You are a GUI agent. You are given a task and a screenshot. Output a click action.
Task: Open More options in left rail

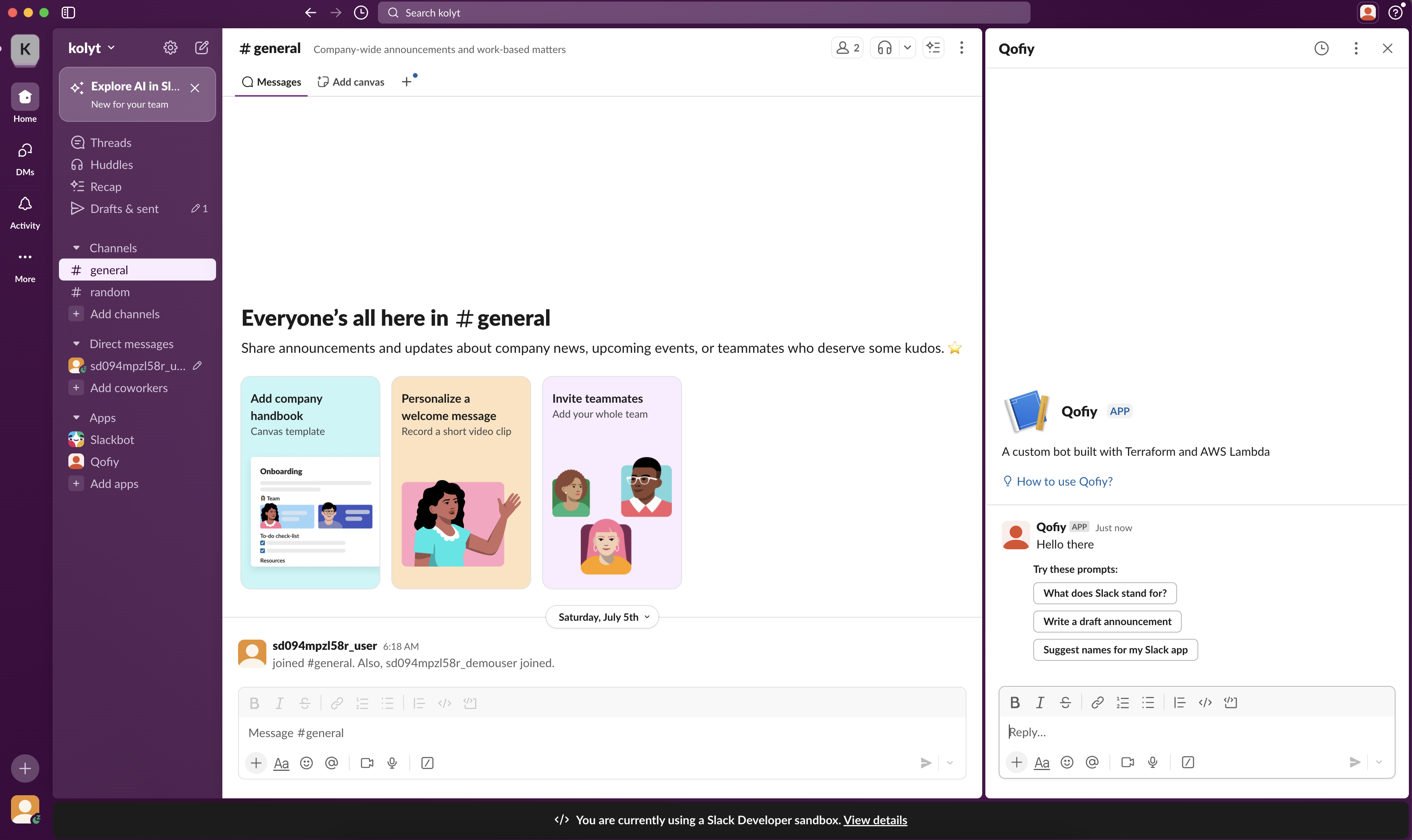click(25, 266)
